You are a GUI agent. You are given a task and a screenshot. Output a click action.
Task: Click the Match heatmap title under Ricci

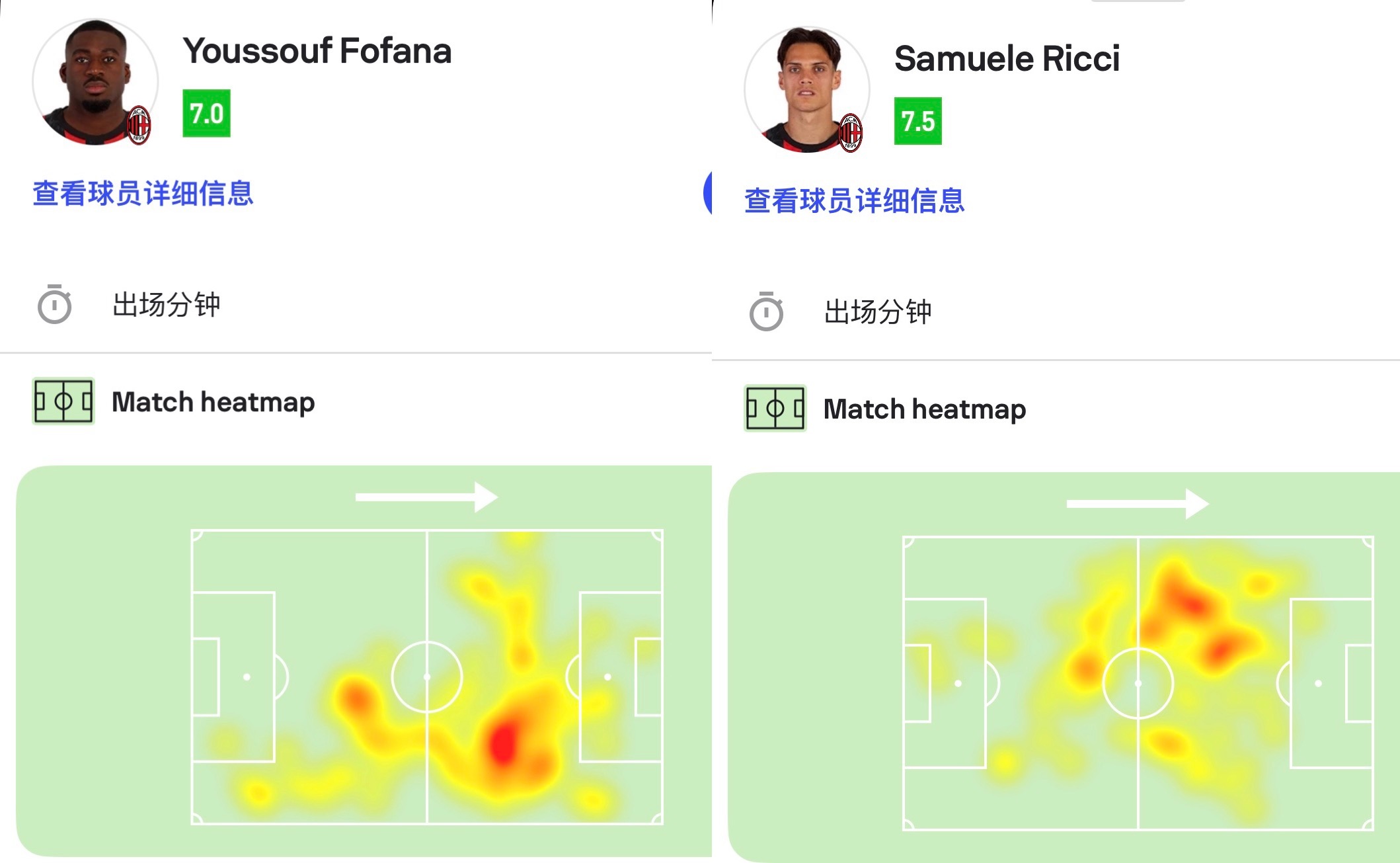(x=925, y=409)
